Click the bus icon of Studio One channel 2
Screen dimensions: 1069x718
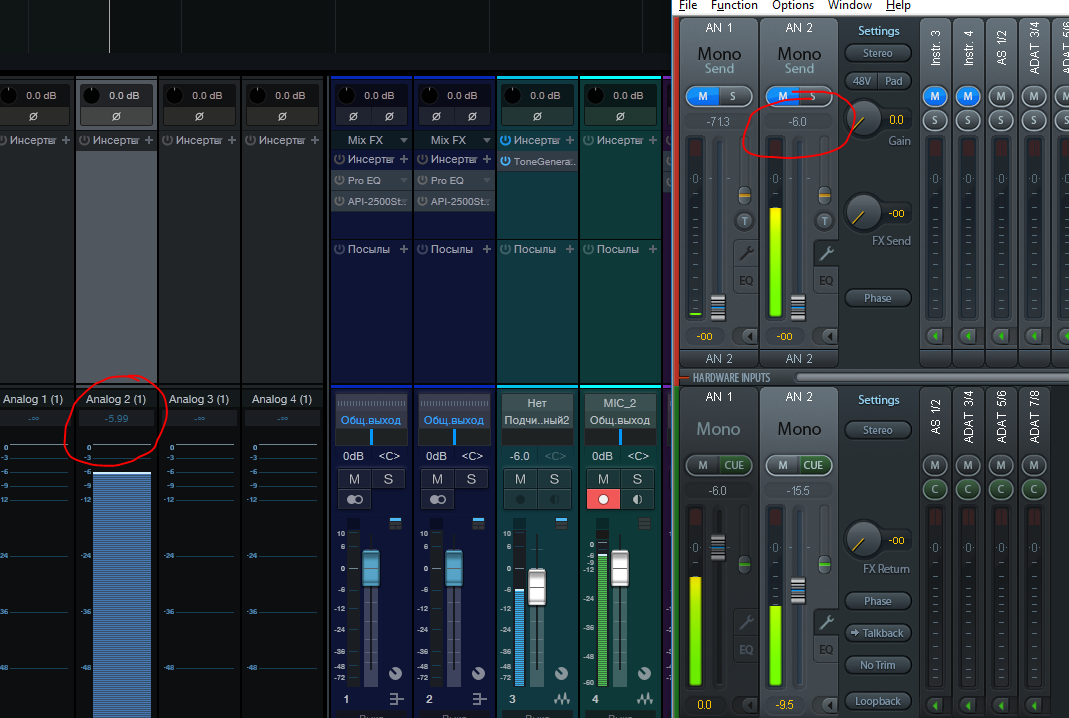[x=479, y=699]
